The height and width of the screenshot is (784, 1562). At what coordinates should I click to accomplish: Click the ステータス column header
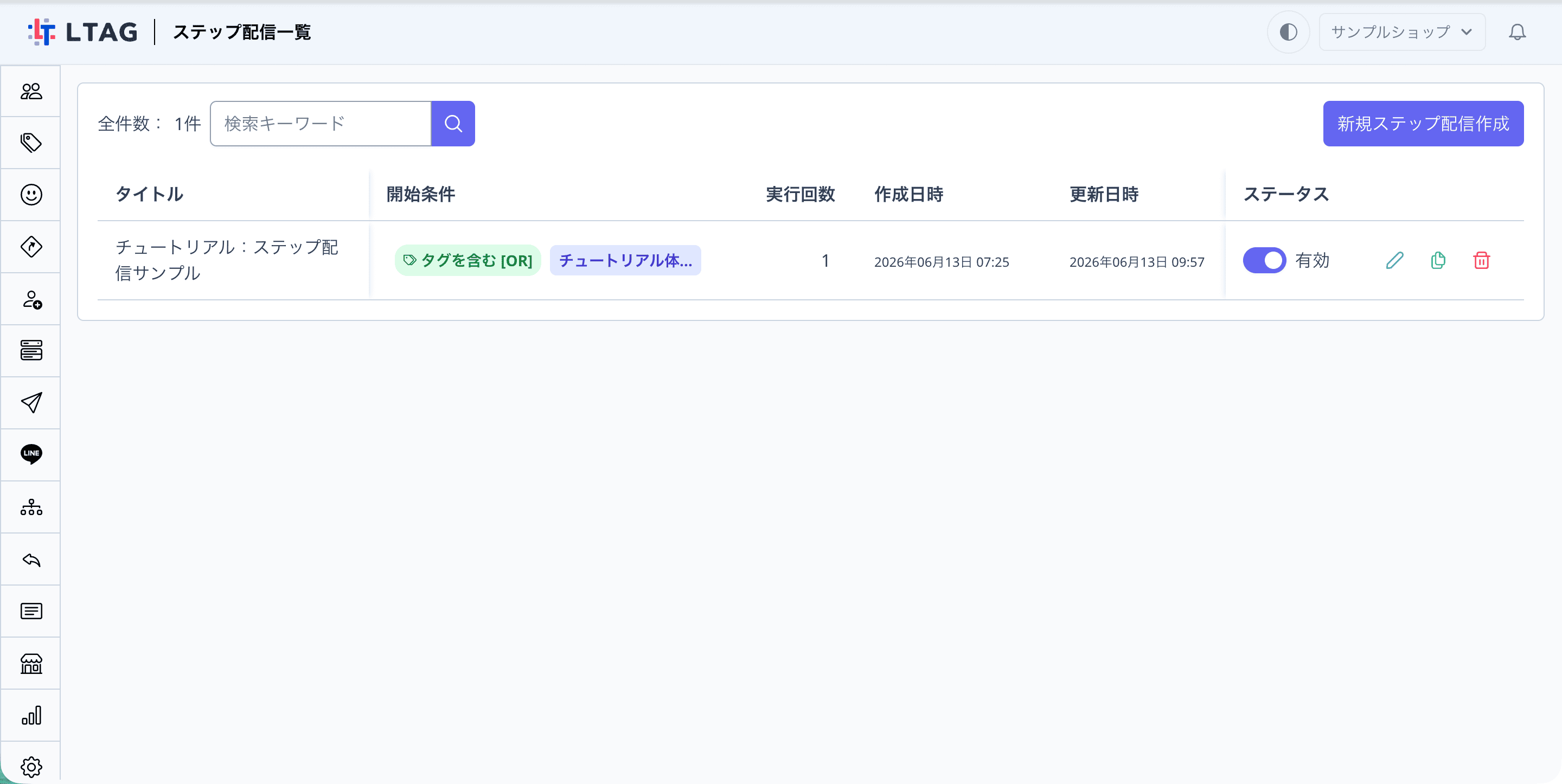tap(1286, 195)
